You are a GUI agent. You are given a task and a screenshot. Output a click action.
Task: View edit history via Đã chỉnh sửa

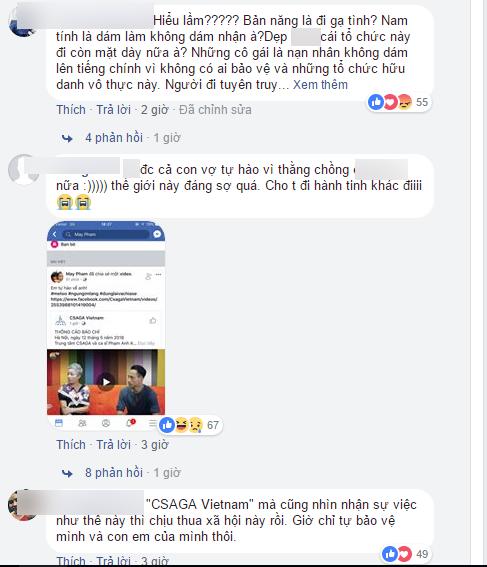click(215, 110)
